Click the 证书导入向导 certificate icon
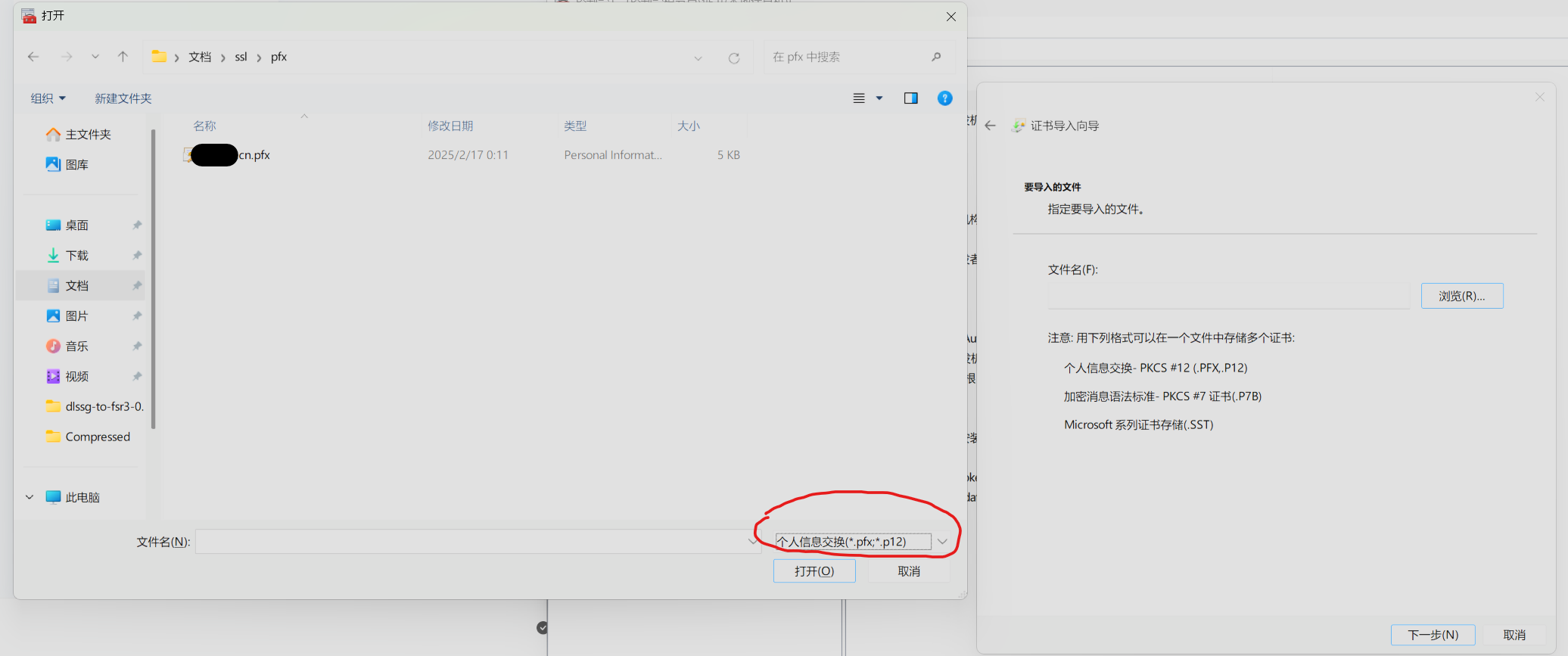This screenshot has height=656, width=1568. (x=1019, y=126)
